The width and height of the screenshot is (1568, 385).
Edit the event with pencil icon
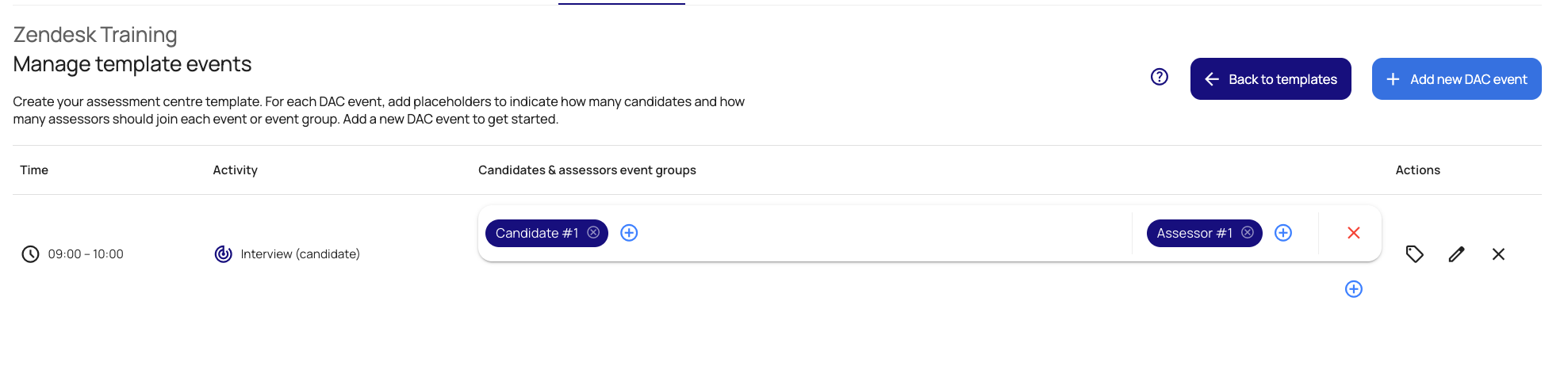tap(1456, 254)
